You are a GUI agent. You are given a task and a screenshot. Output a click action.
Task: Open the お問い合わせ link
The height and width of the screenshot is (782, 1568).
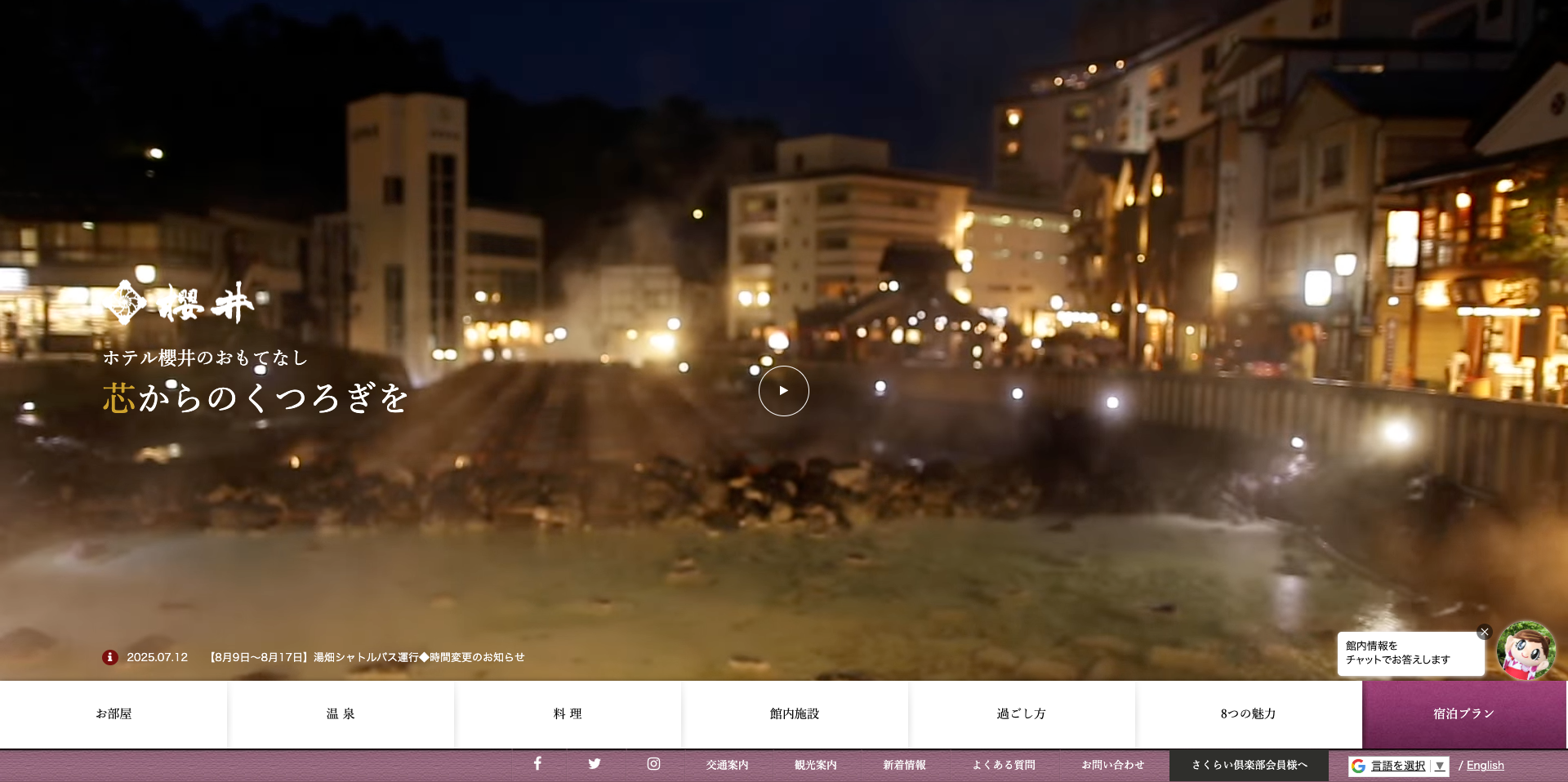(x=1113, y=765)
